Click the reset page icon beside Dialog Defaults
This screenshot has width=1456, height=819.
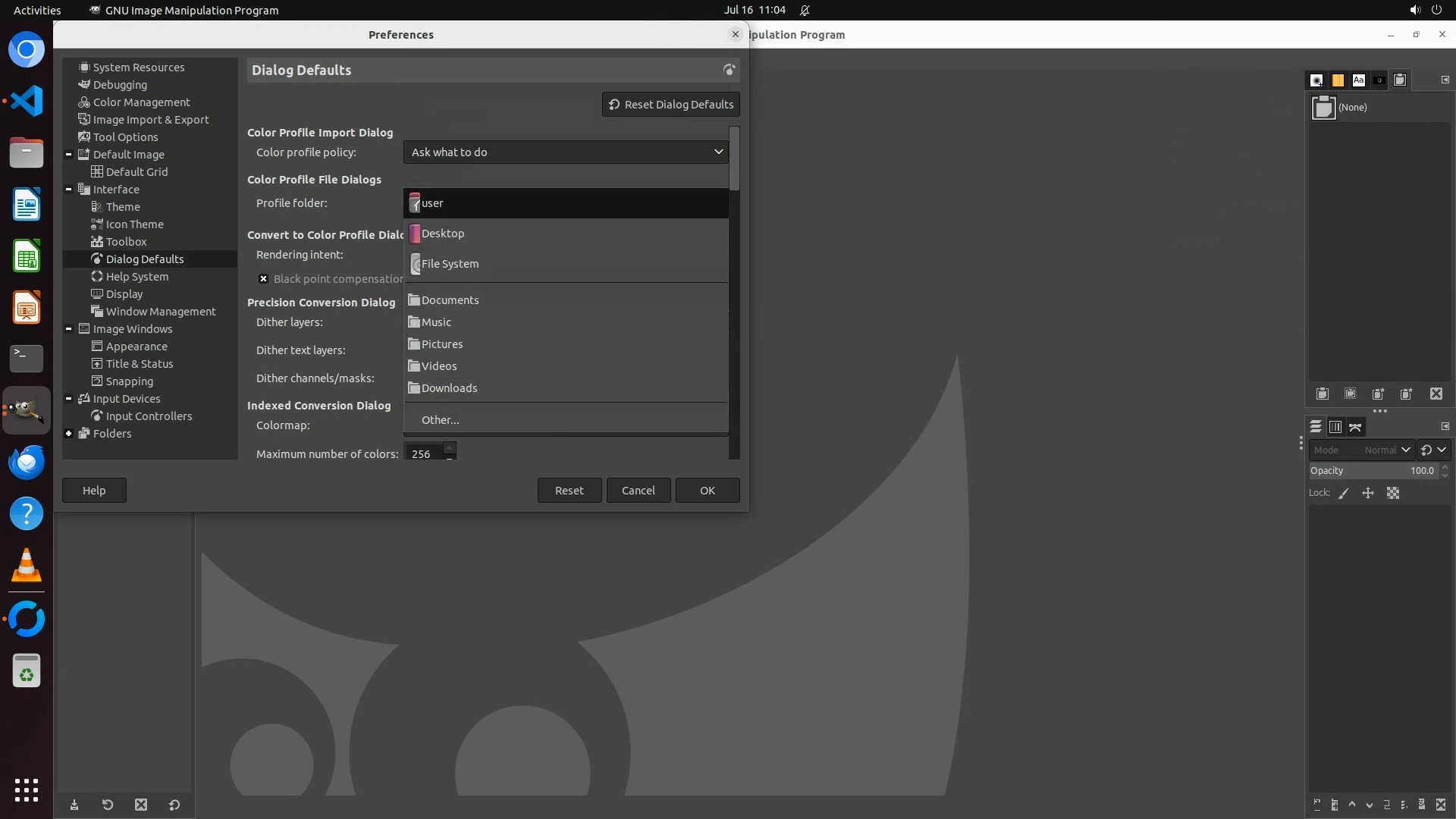click(x=729, y=70)
